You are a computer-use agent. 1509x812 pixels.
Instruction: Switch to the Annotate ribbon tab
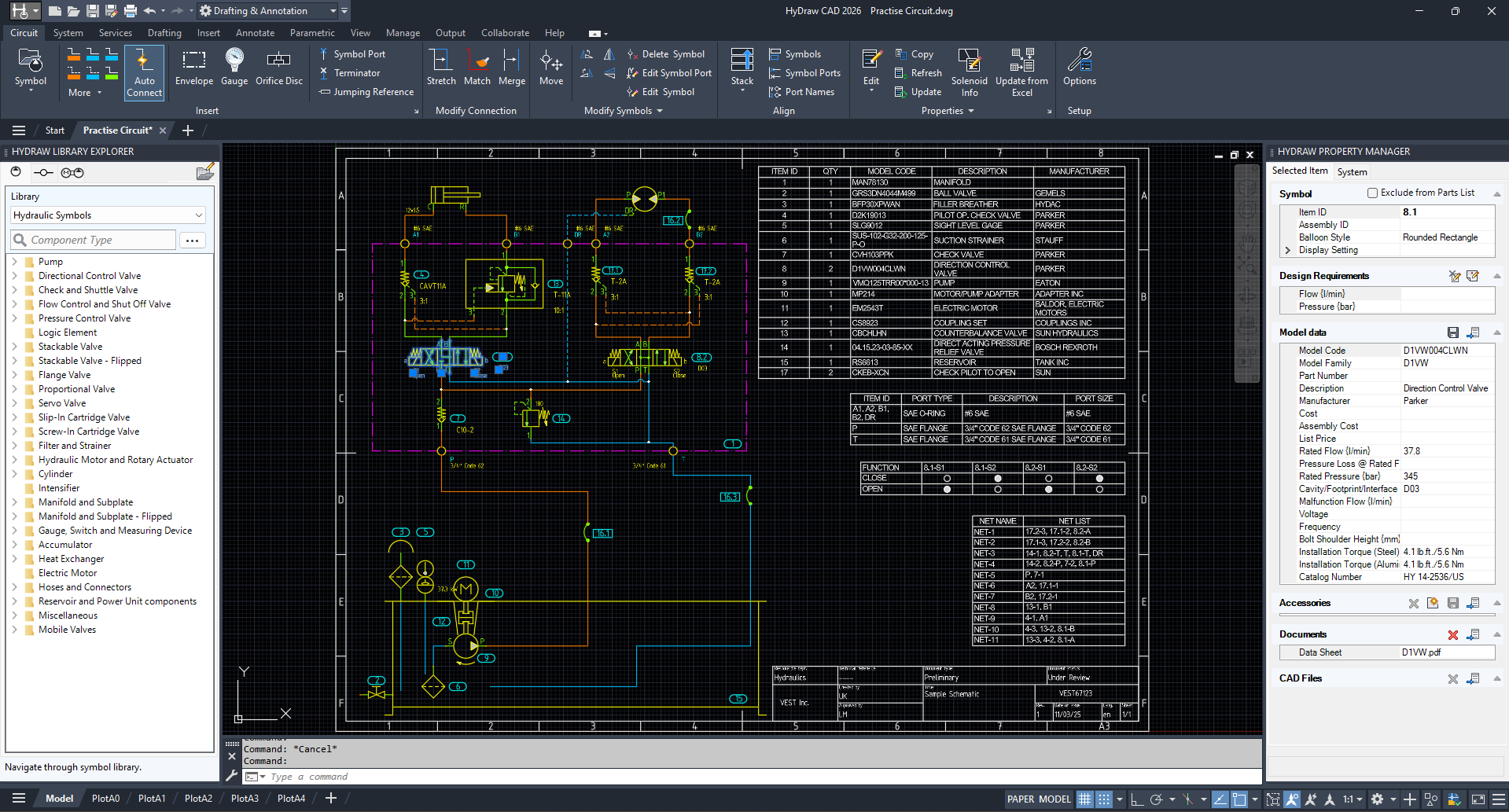point(255,32)
